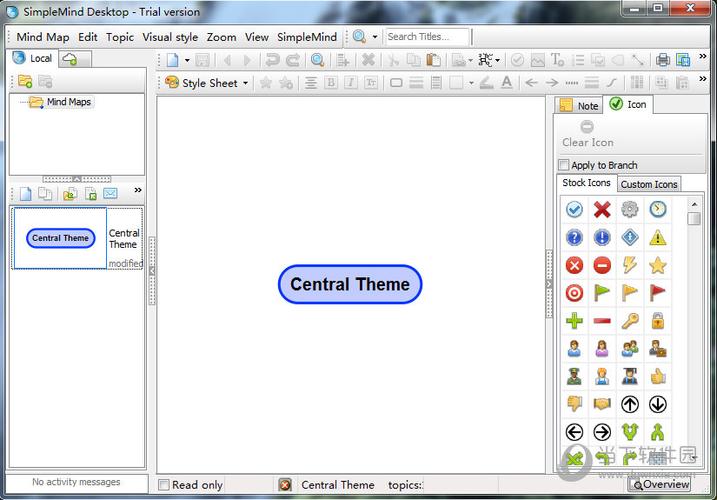Pick the gear stock icon
The height and width of the screenshot is (500, 717).
pos(630,210)
